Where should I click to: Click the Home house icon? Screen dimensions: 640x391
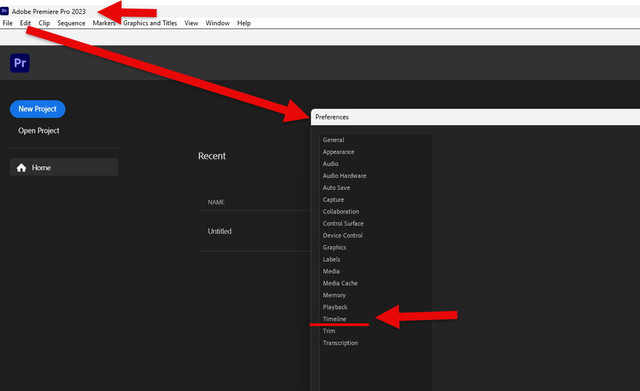click(x=21, y=167)
